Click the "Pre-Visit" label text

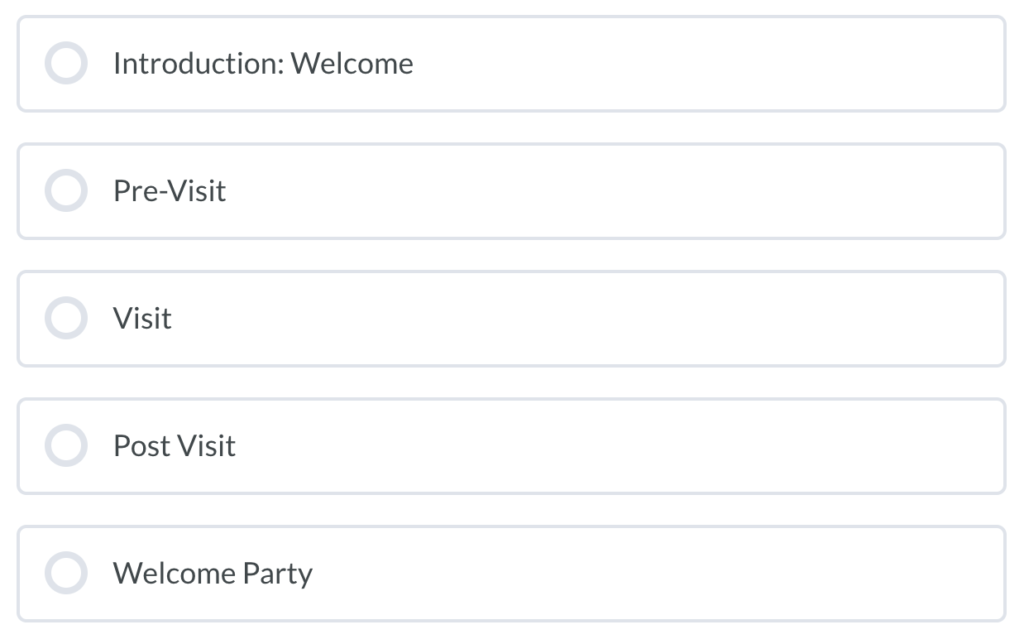click(169, 191)
